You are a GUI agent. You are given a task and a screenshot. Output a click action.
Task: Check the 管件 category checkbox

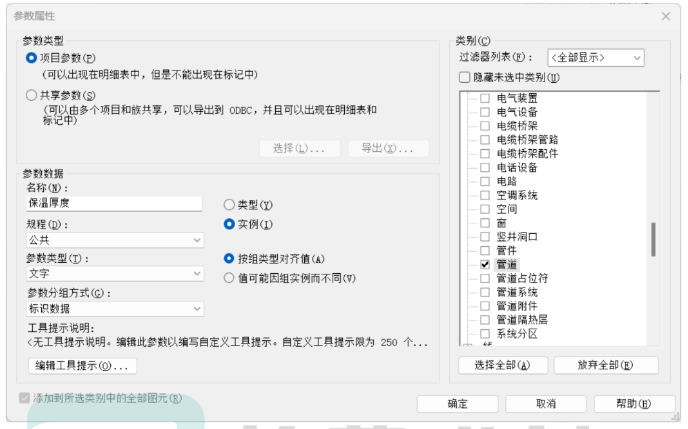(485, 250)
